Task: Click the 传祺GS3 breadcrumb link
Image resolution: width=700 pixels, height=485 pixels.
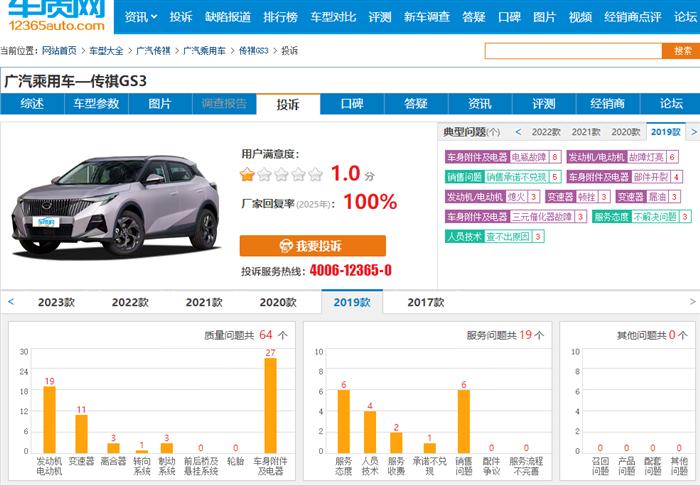Action: click(x=254, y=50)
